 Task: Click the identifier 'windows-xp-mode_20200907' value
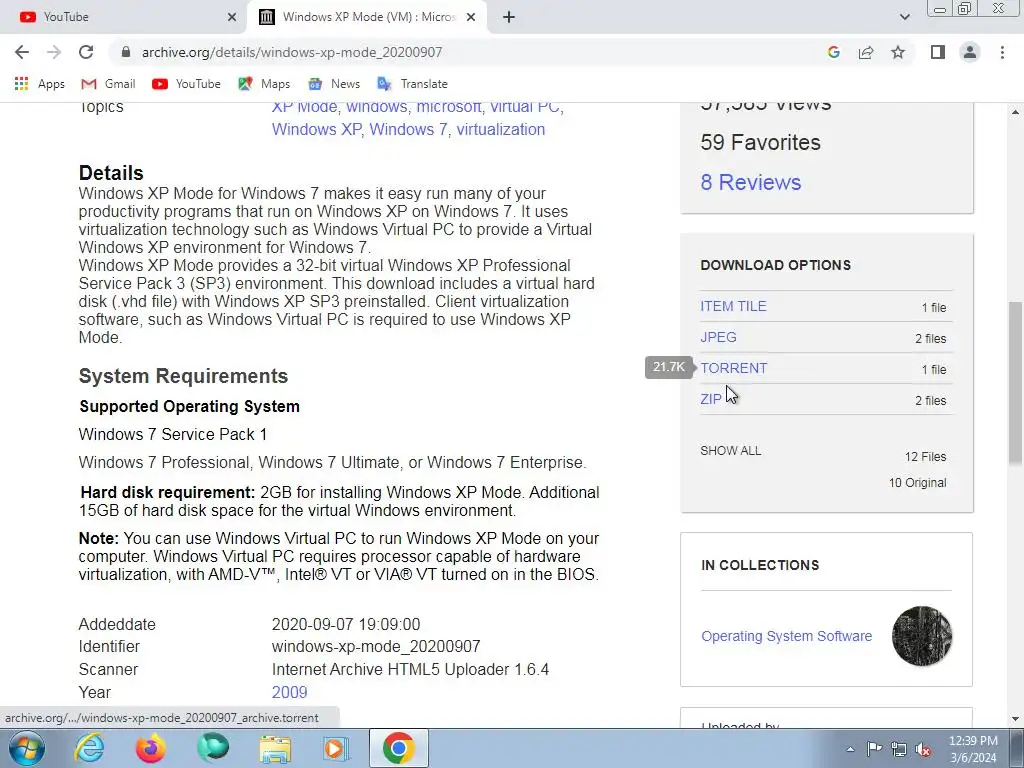[376, 647]
